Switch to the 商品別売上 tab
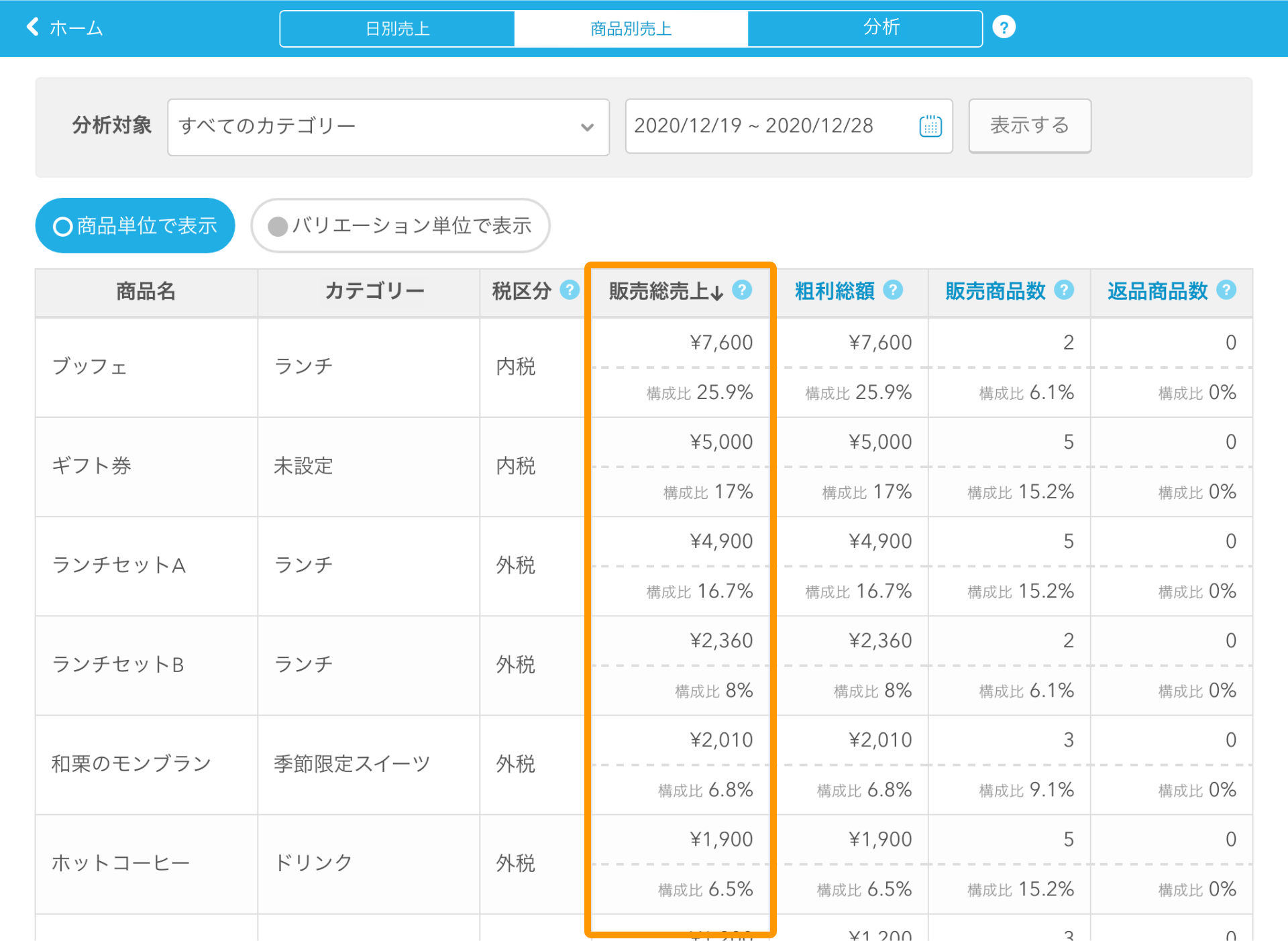Viewport: 1288px width, 941px height. tap(631, 28)
